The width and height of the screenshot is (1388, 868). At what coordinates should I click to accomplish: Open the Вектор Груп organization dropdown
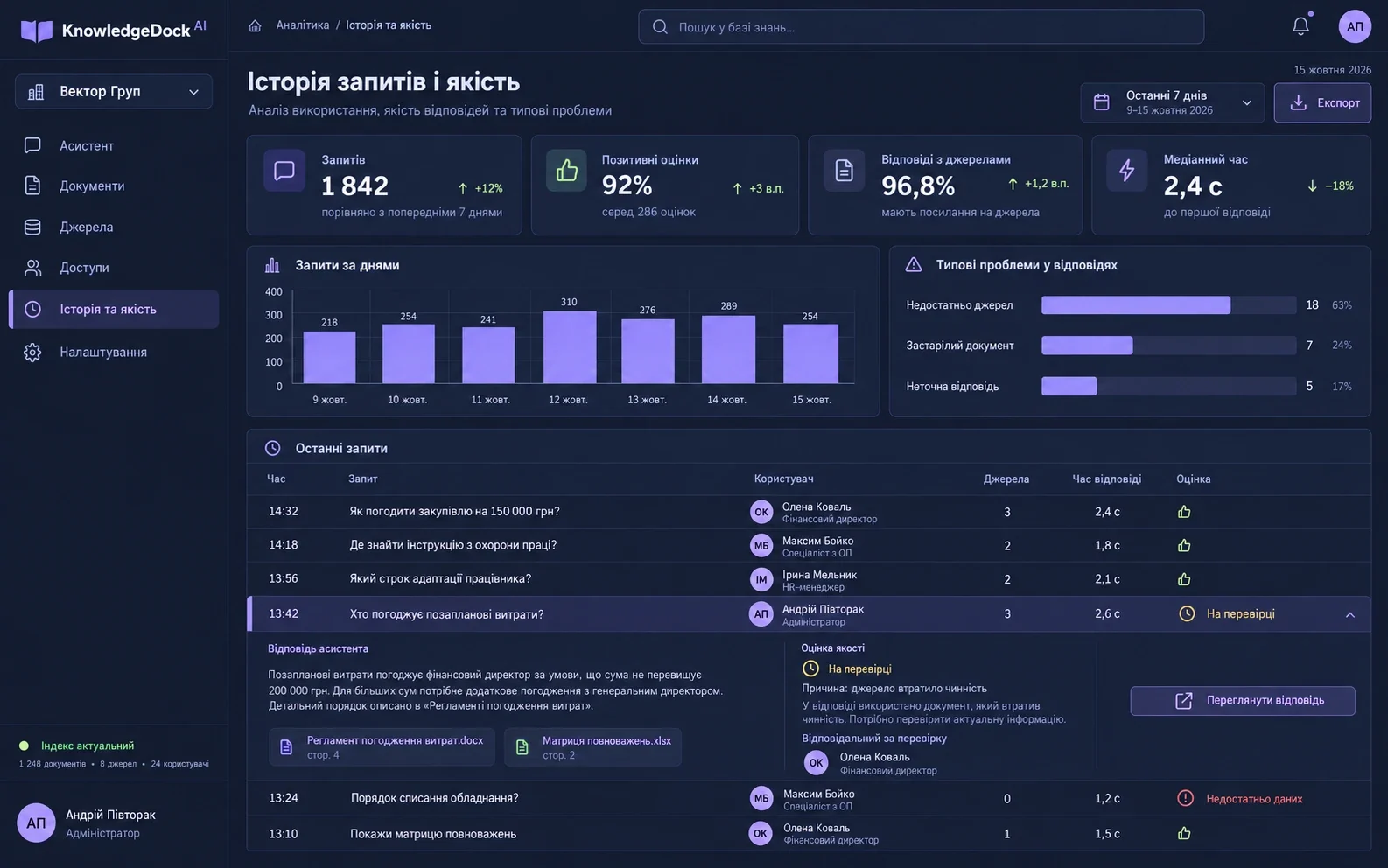pyautogui.click(x=114, y=92)
